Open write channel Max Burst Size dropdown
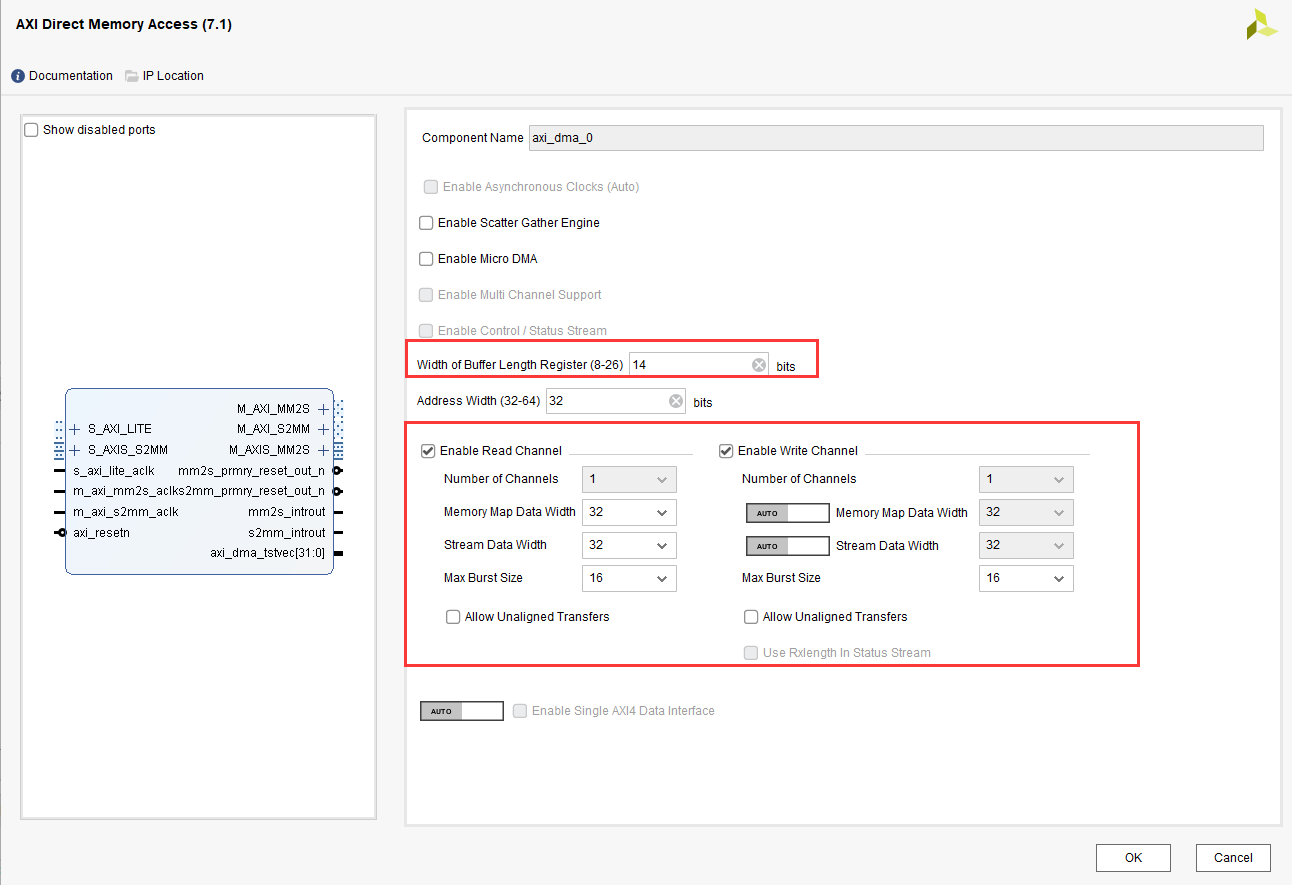1292x885 pixels. 1026,578
